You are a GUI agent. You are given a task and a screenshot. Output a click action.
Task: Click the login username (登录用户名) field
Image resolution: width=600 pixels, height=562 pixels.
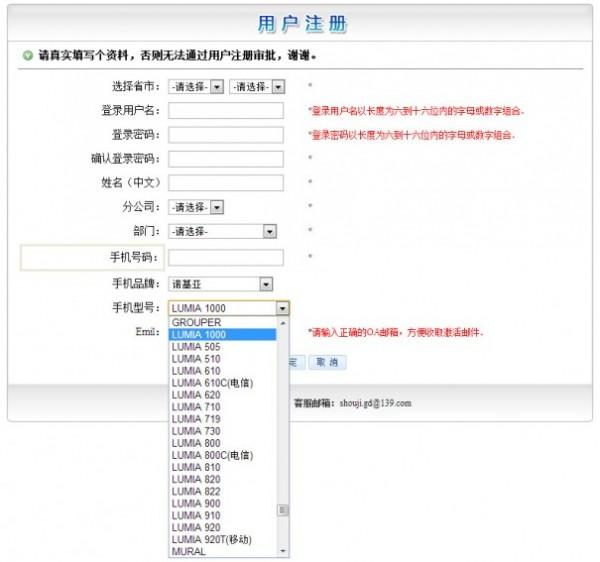226,111
